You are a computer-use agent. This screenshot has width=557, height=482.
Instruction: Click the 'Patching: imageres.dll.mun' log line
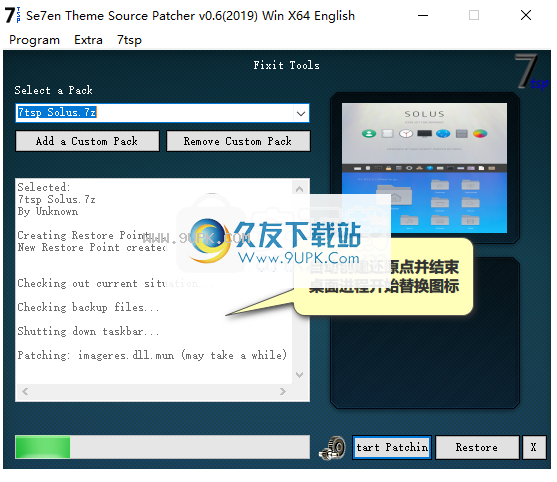coord(152,355)
